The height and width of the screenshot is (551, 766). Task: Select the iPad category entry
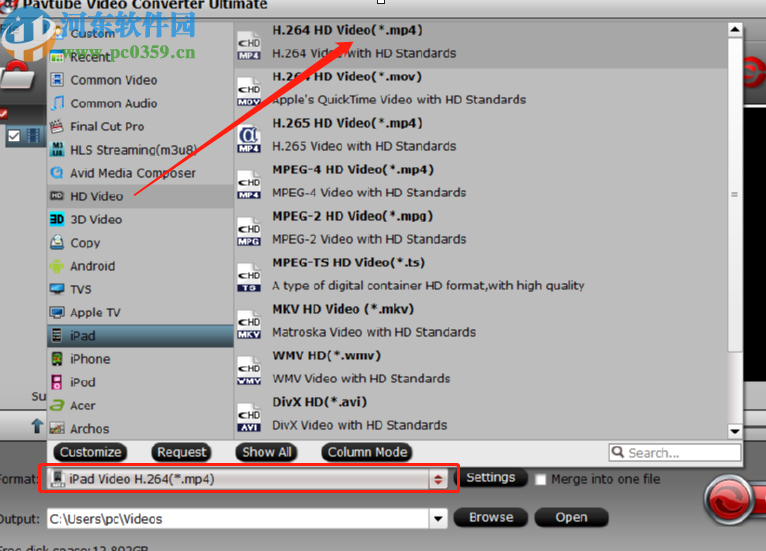tap(140, 336)
